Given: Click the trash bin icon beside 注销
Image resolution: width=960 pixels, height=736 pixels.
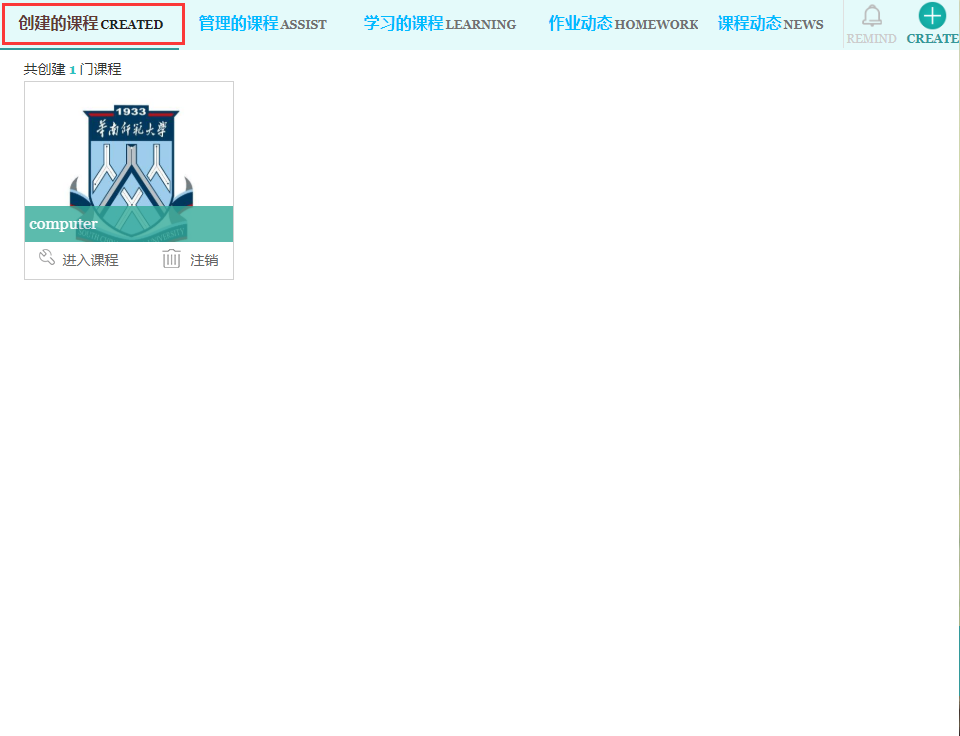Looking at the screenshot, I should tap(172, 259).
